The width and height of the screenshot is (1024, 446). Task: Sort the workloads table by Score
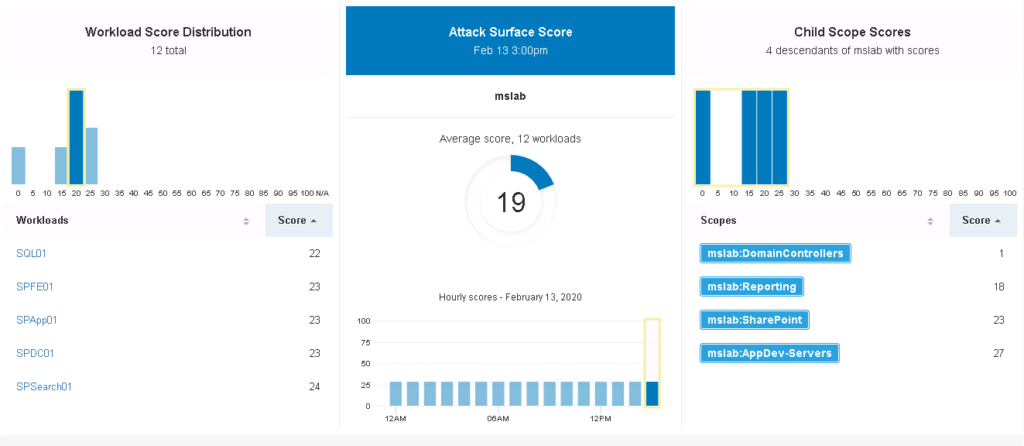(298, 220)
